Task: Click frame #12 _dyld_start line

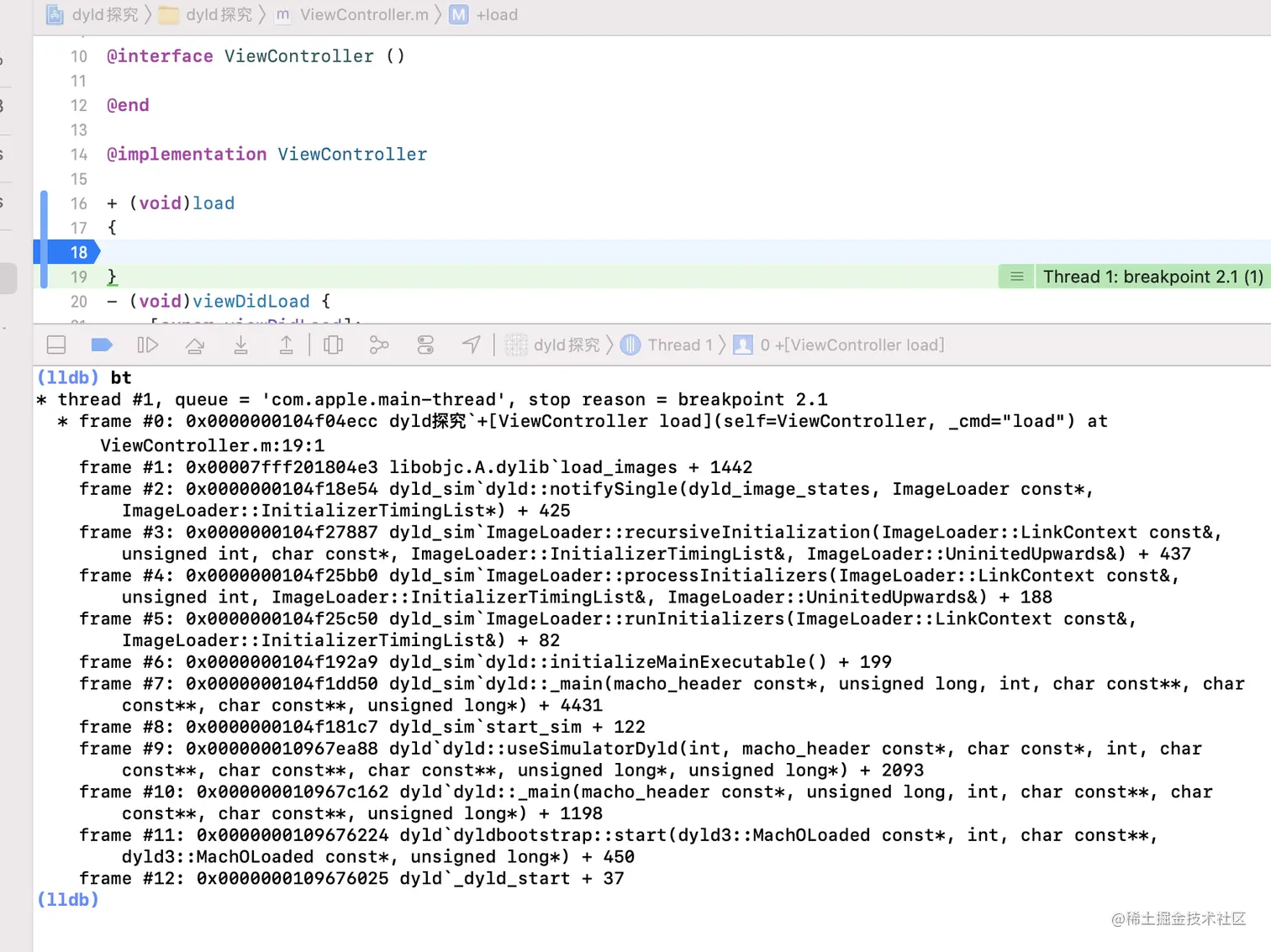Action: (x=351, y=878)
